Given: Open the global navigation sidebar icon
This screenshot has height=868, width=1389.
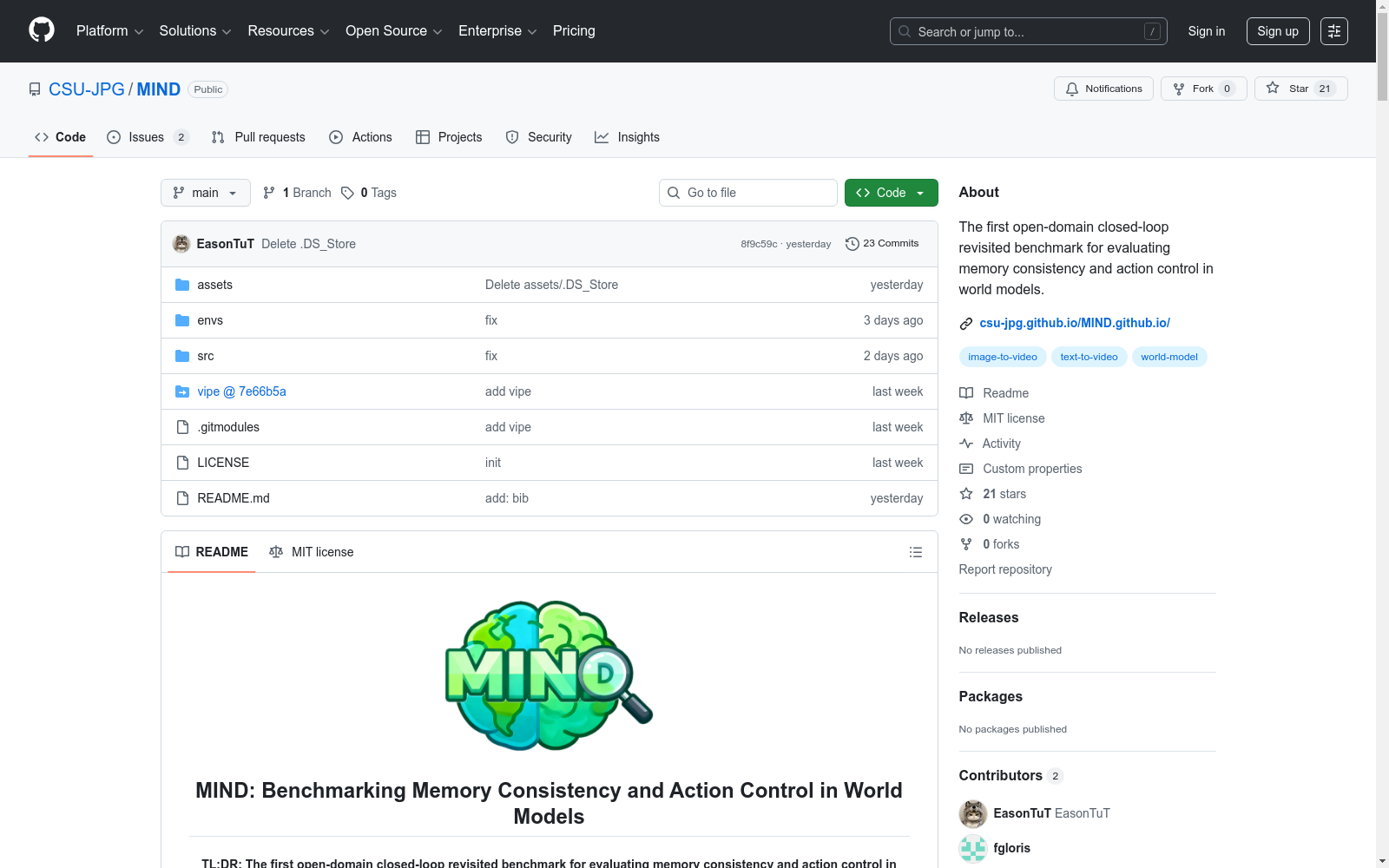Looking at the screenshot, I should pyautogui.click(x=1334, y=31).
